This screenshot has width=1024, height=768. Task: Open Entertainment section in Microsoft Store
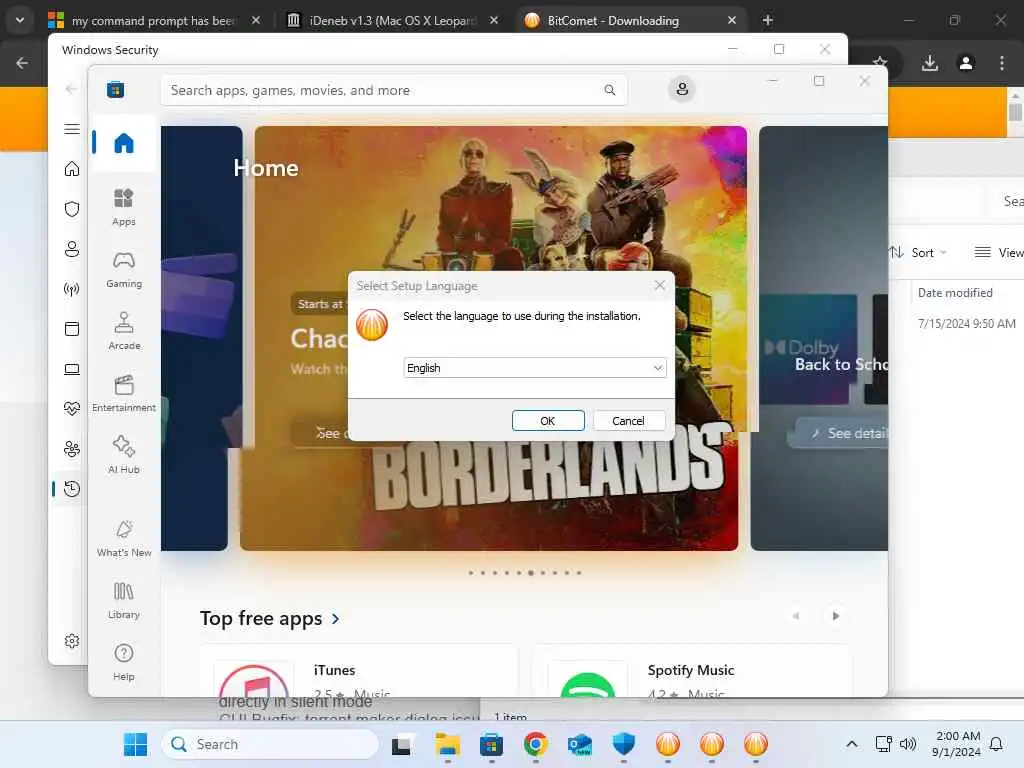point(124,394)
